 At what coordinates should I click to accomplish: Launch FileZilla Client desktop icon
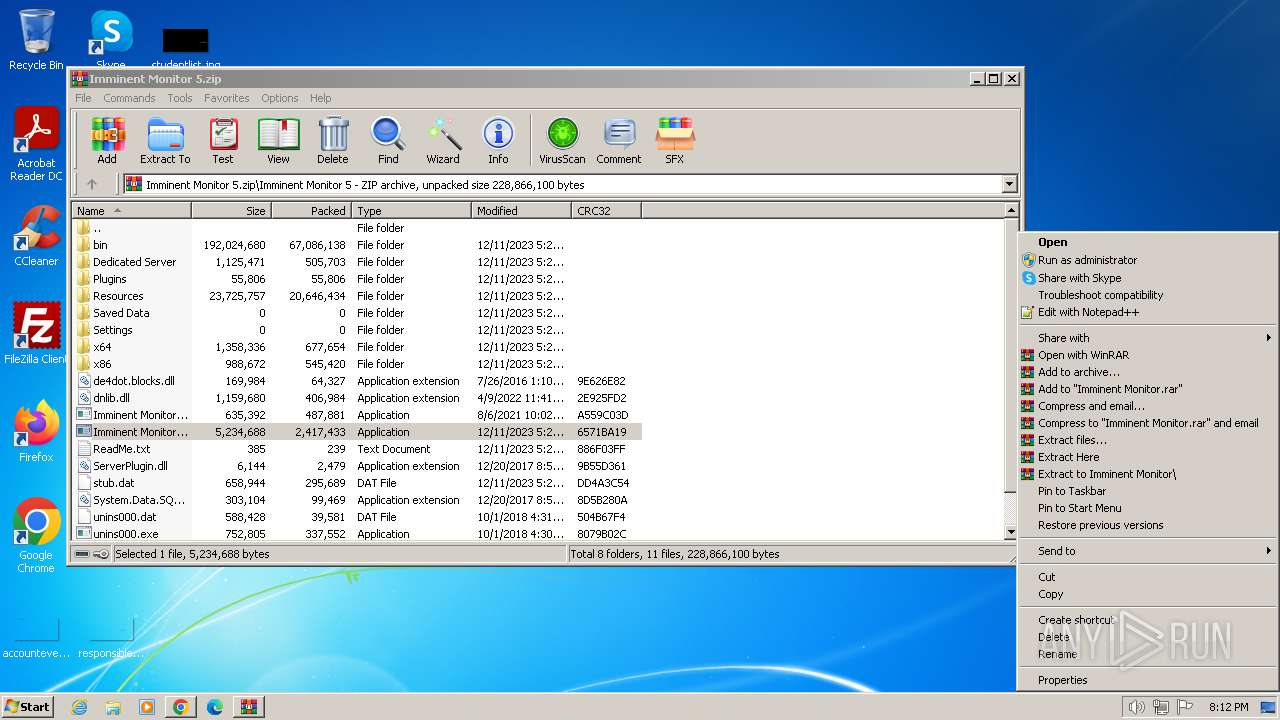tap(36, 333)
